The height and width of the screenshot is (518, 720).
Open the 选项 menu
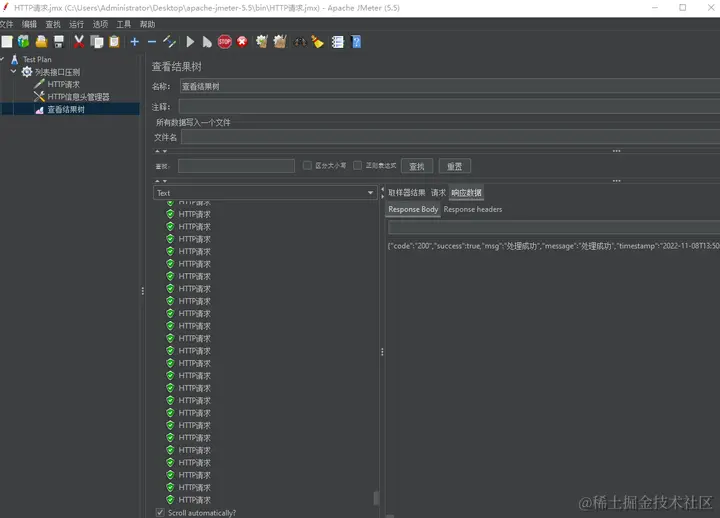[100, 24]
